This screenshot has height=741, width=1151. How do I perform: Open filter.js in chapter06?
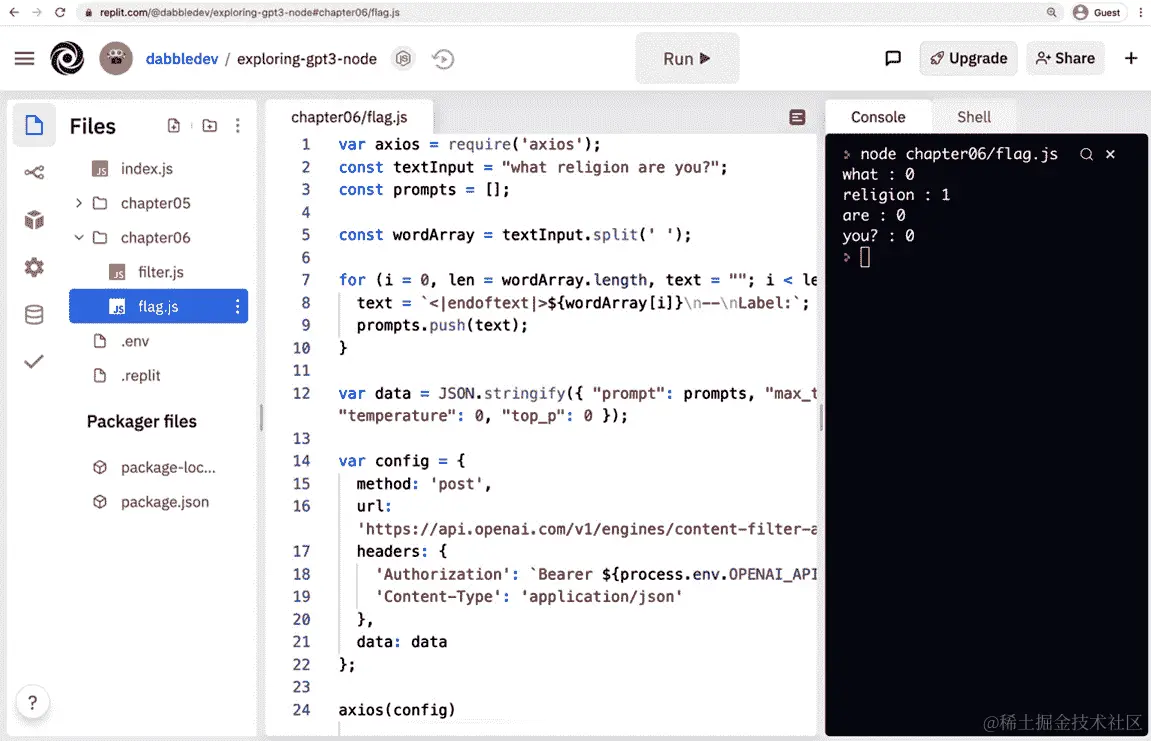point(159,272)
